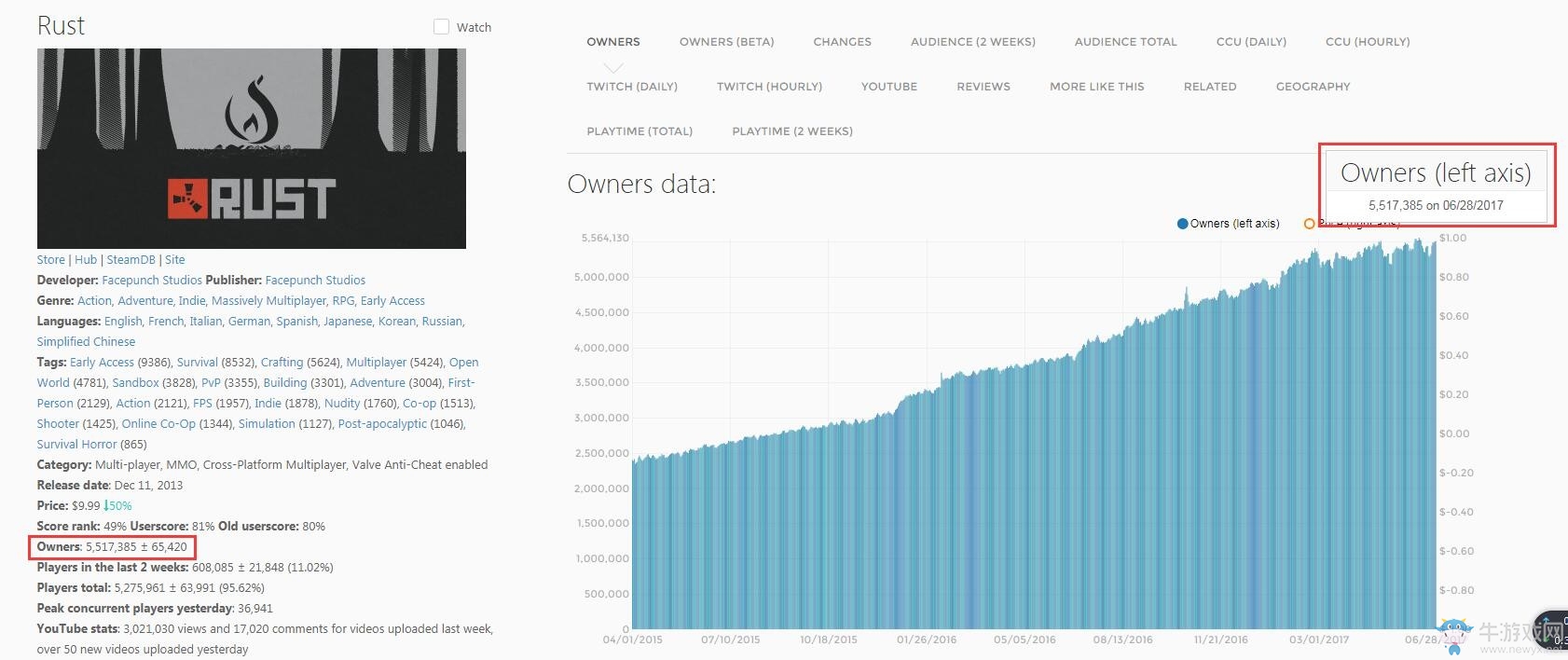Image resolution: width=1568 pixels, height=660 pixels.
Task: Click the 01/26/2016 x-axis date label
Action: (x=926, y=640)
